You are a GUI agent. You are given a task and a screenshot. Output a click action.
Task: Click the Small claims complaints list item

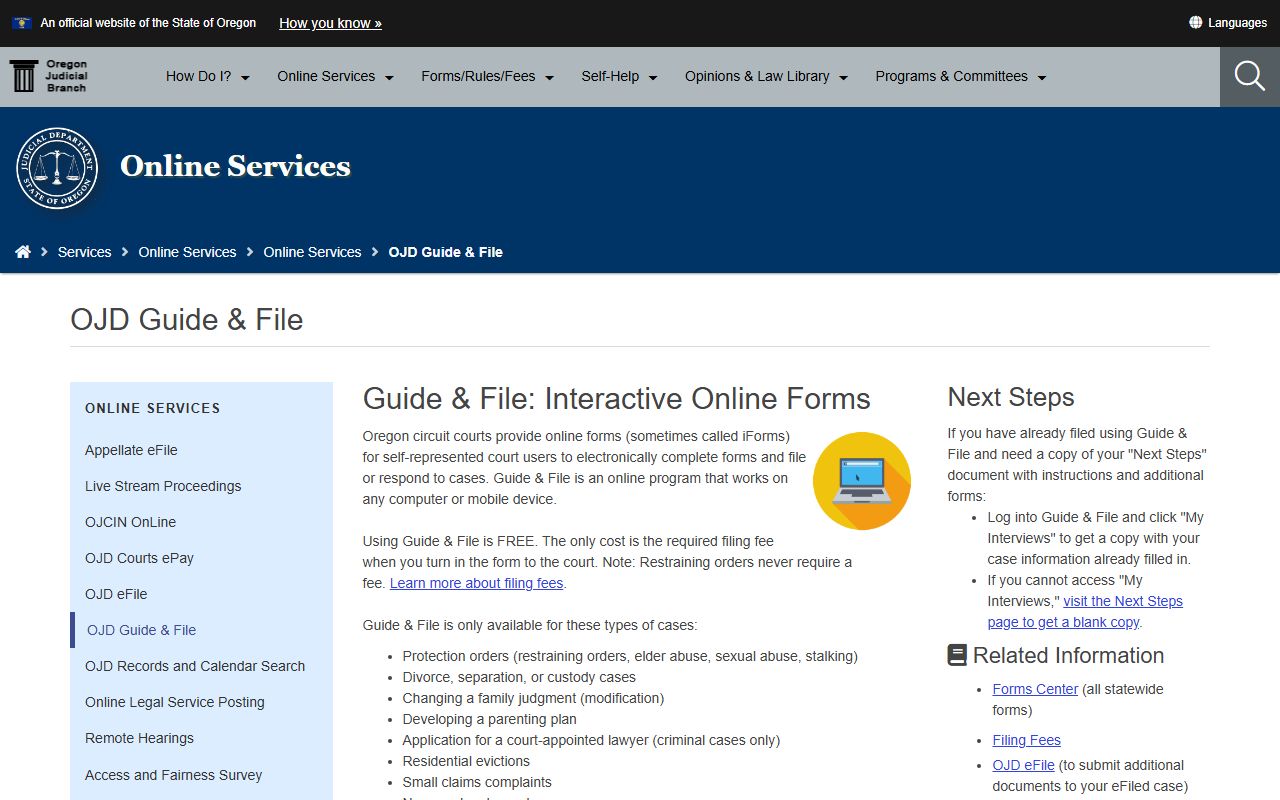477,782
